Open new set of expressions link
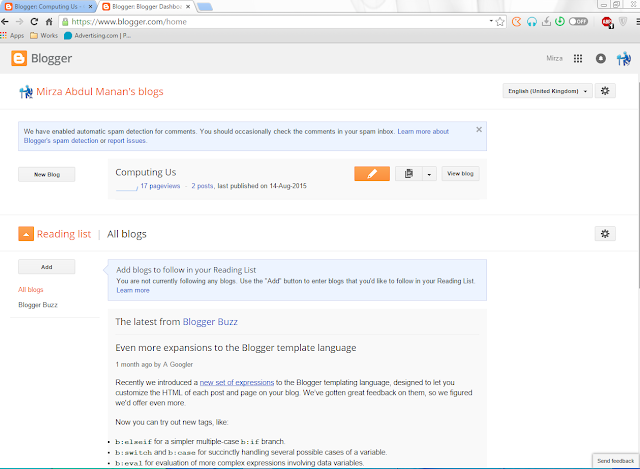Screen dimensions: 640x469 click(237, 382)
